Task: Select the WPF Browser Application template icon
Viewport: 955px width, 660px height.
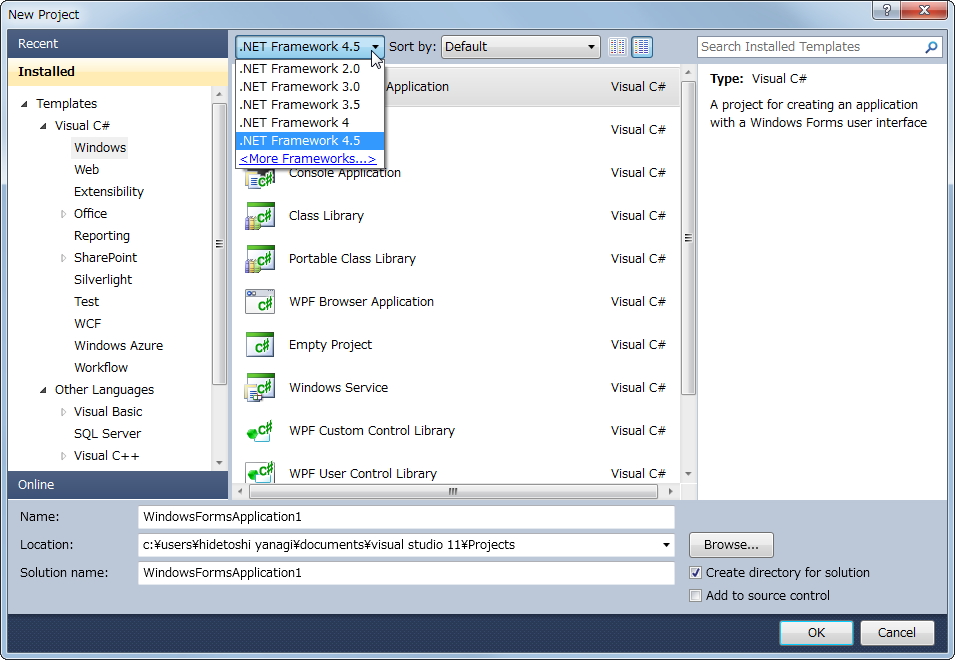Action: point(260,301)
